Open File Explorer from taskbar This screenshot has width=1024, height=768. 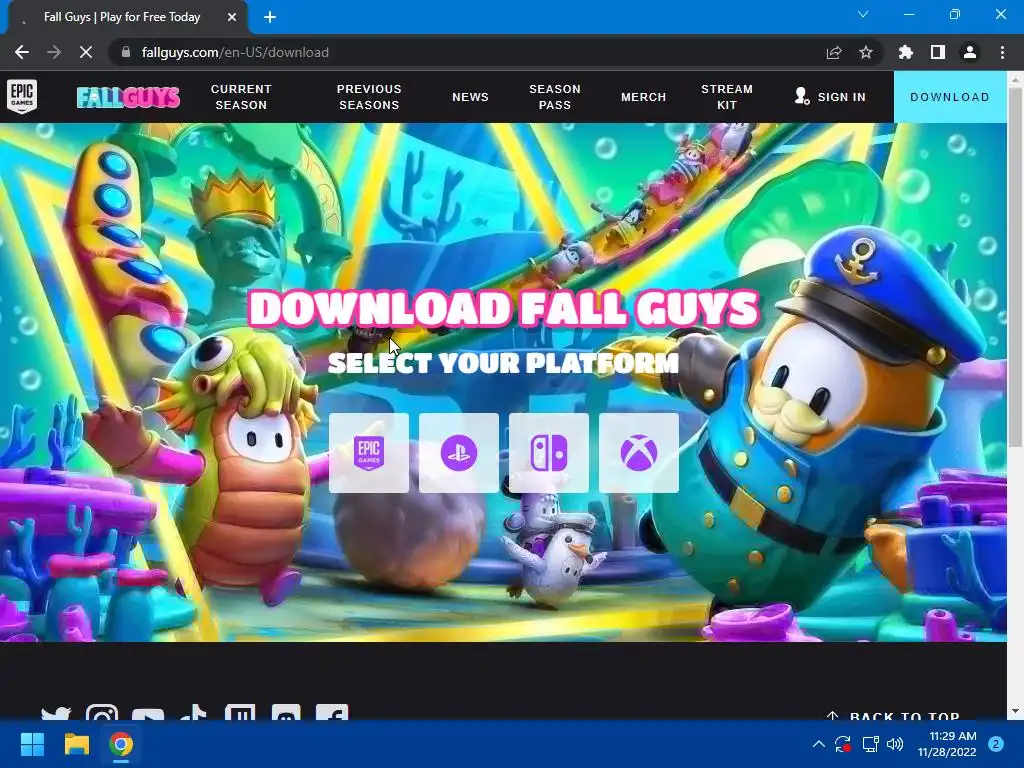coord(76,744)
